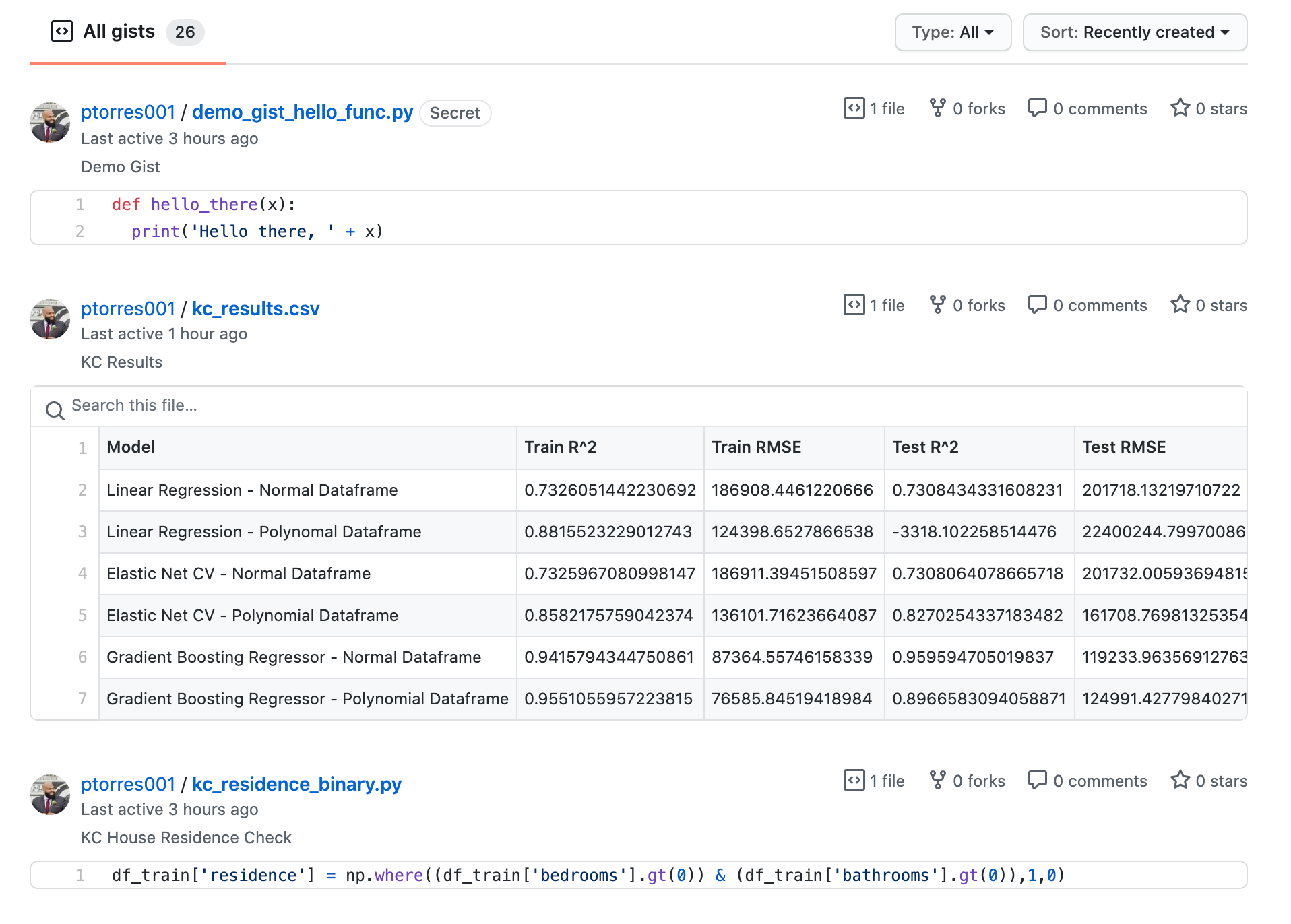Screen dimensions: 1291x924
Task: Open the Type: All dropdown
Action: click(x=952, y=32)
